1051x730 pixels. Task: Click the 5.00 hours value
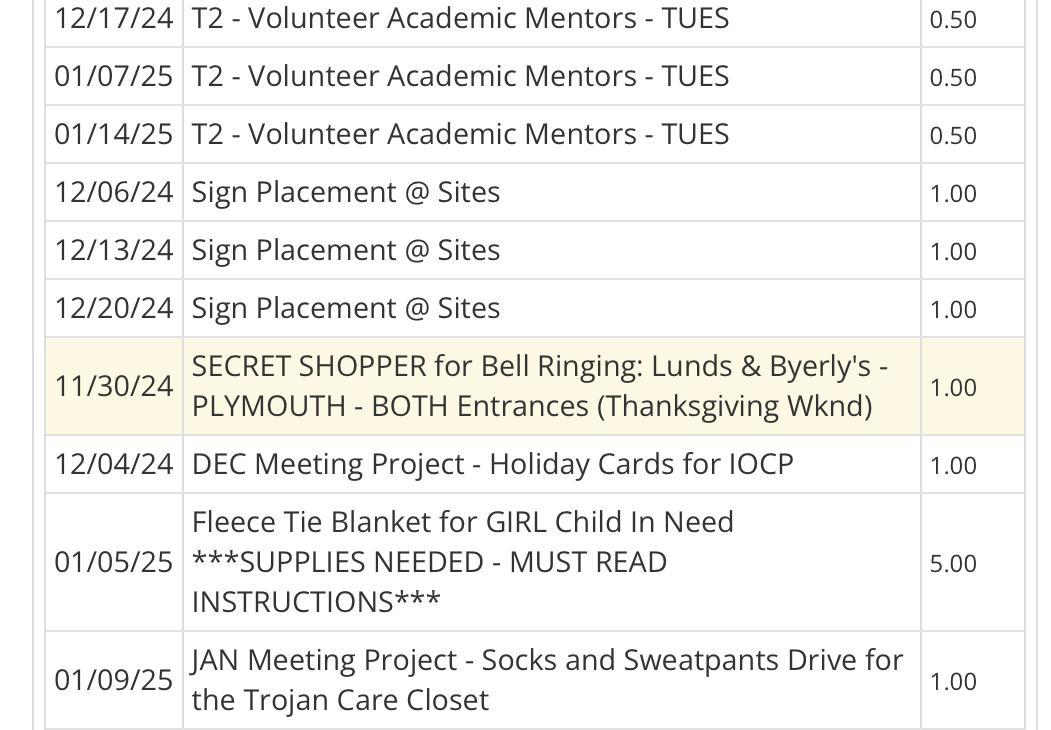click(953, 564)
